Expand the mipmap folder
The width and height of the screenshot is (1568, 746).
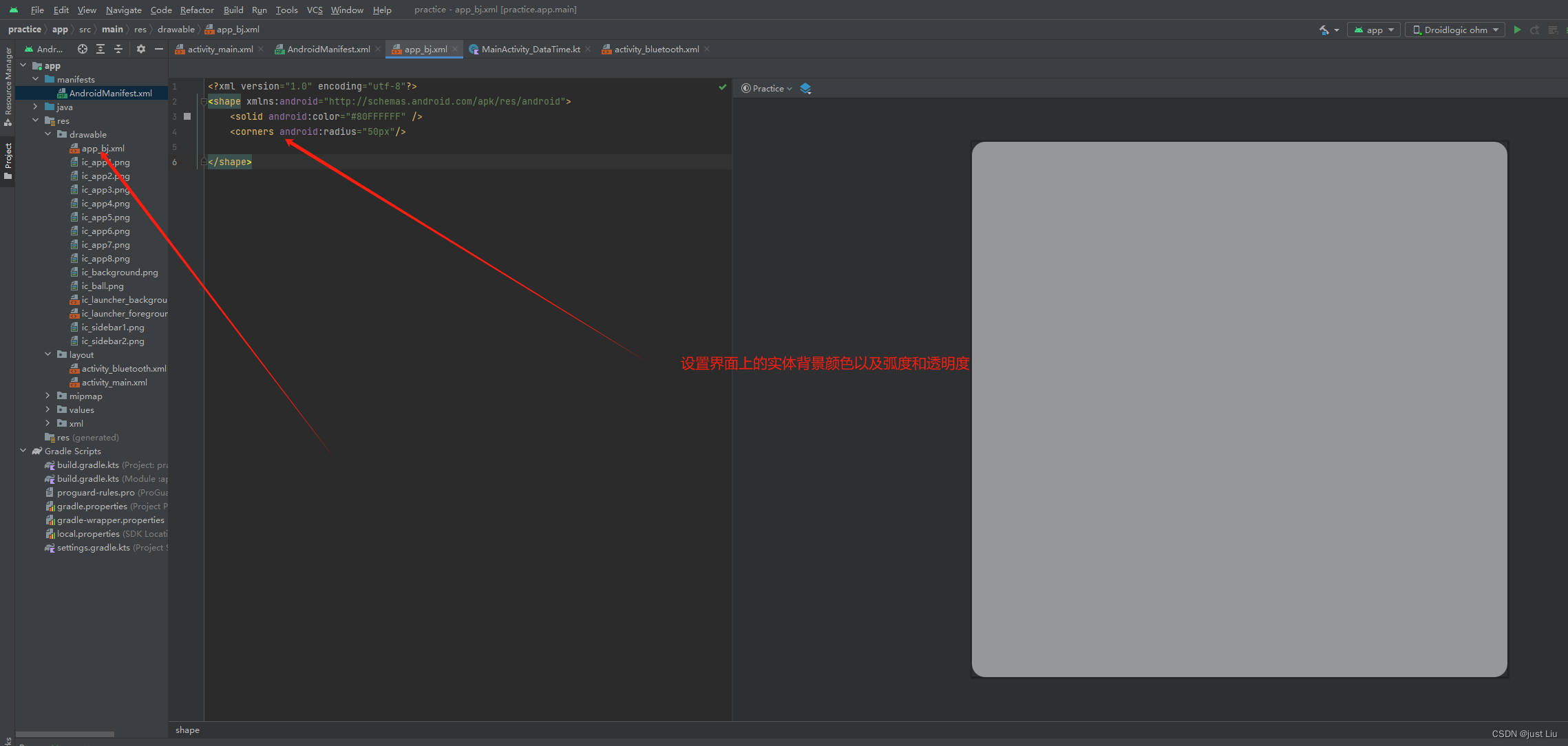(48, 396)
